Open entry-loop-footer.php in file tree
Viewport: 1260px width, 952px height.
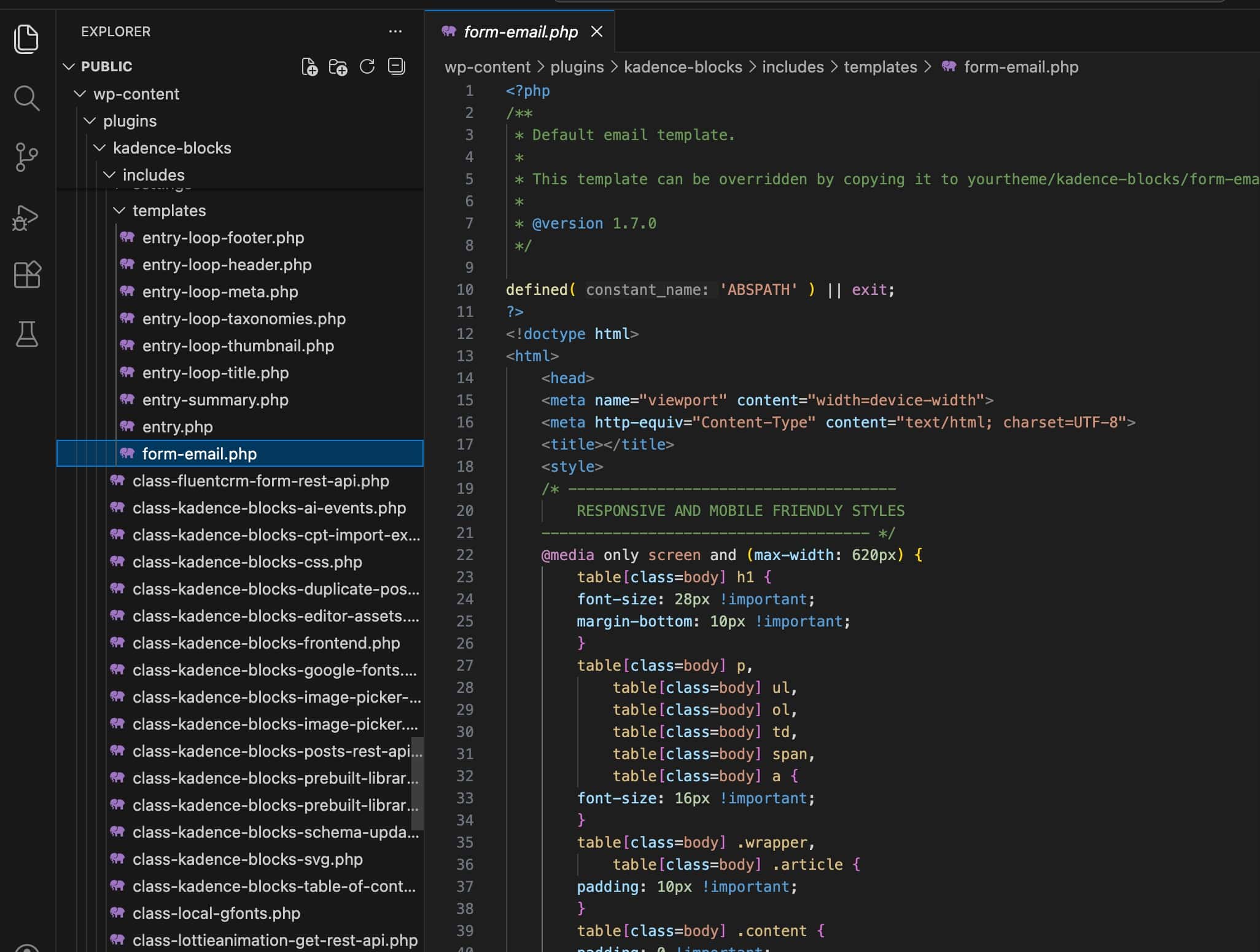tap(223, 238)
